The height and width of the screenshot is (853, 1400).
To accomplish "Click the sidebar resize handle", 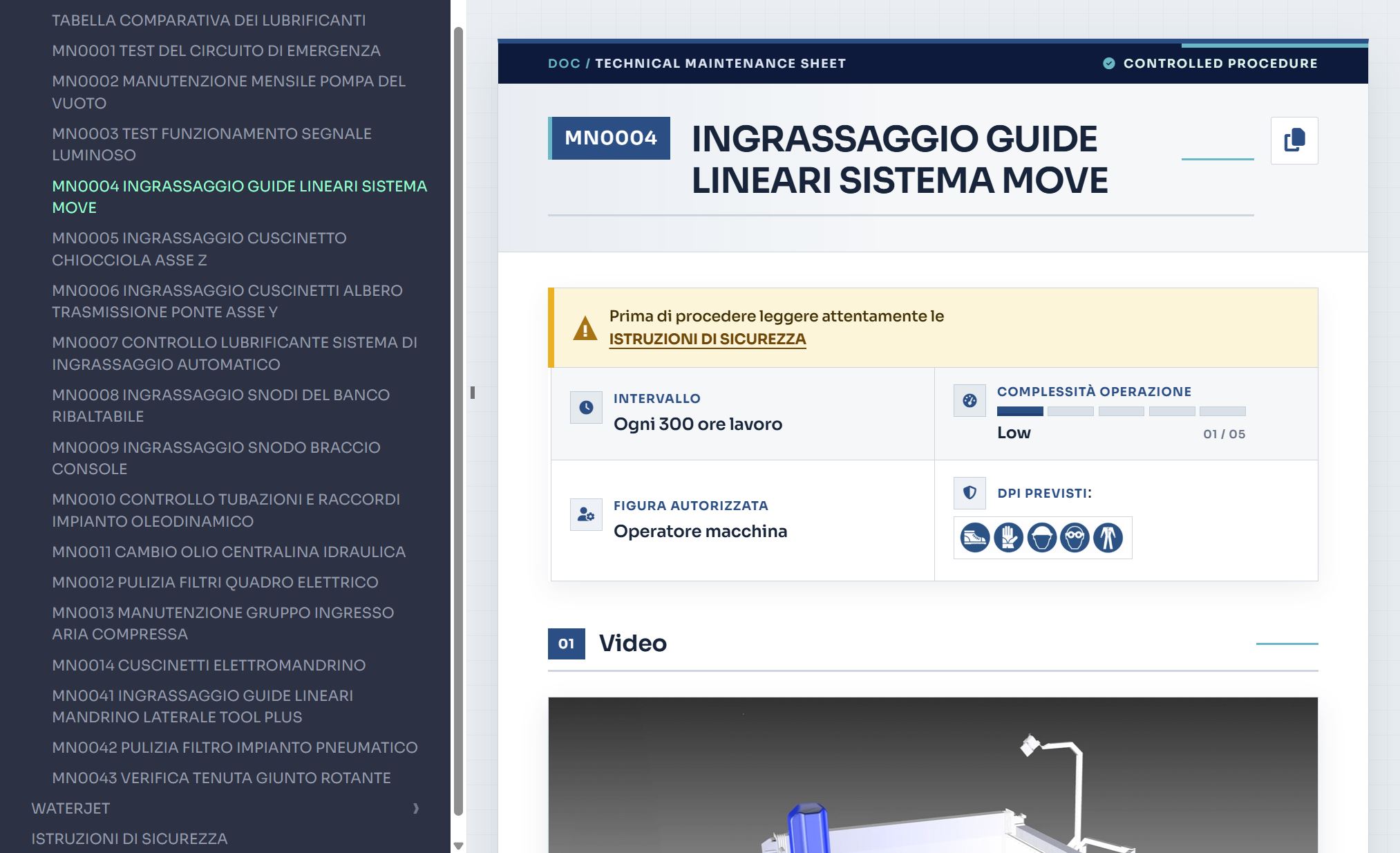I will click(473, 393).
